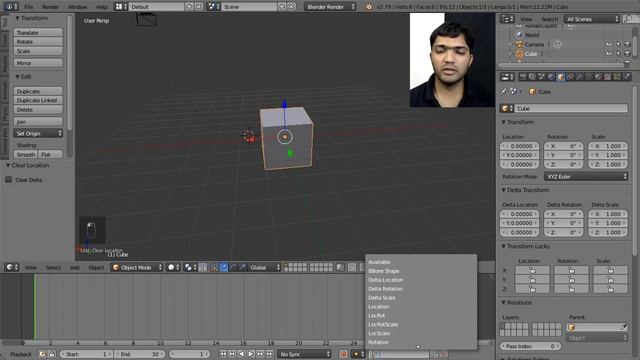Viewport: 640px width, 360px height.
Task: Open the Window menu
Action: click(78, 7)
